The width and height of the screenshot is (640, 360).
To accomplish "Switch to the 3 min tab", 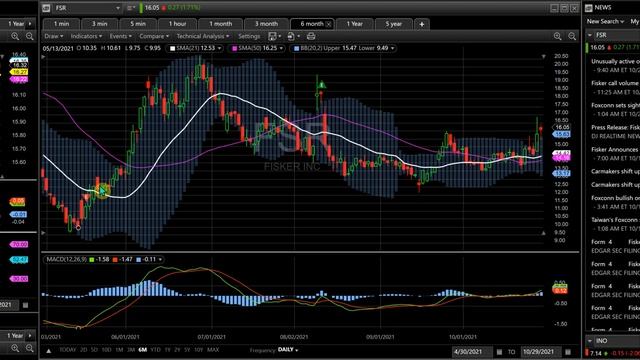I will tap(99, 24).
